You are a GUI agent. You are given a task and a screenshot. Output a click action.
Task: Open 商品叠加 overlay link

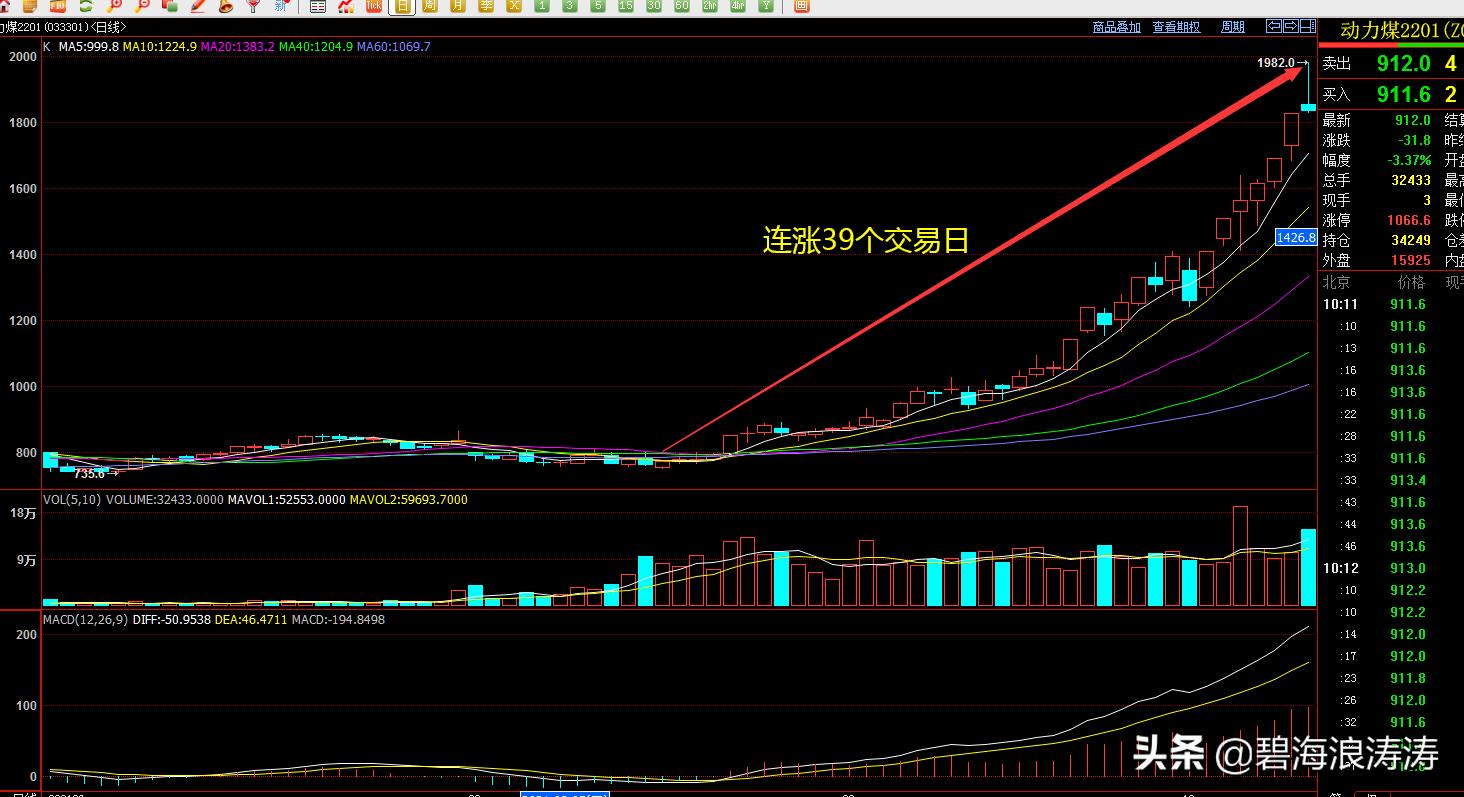coord(1117,27)
